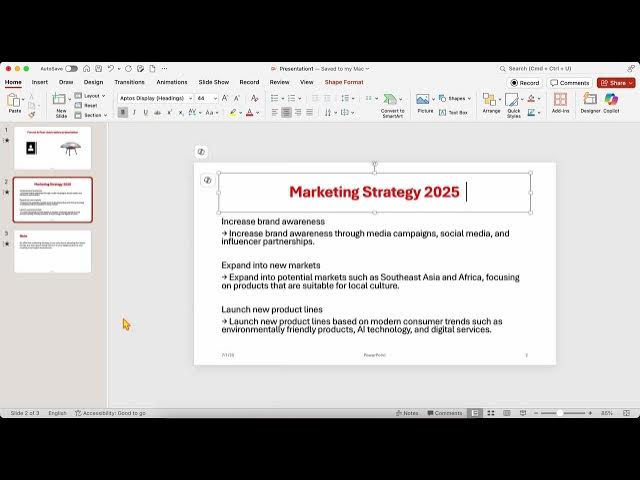Align text right
Image resolution: width=640 pixels, height=480 pixels.
point(298,112)
